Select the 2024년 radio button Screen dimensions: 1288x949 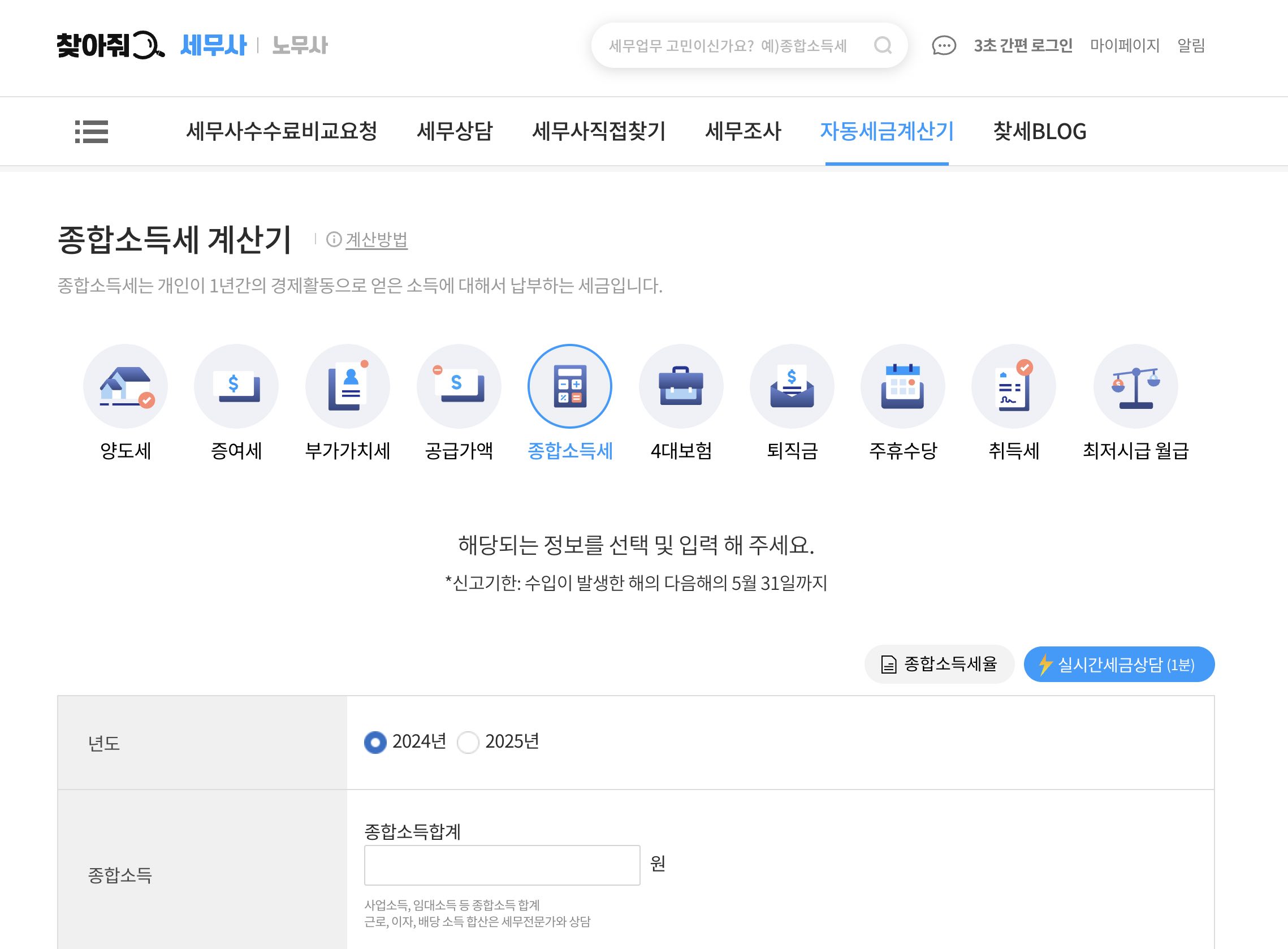click(375, 742)
